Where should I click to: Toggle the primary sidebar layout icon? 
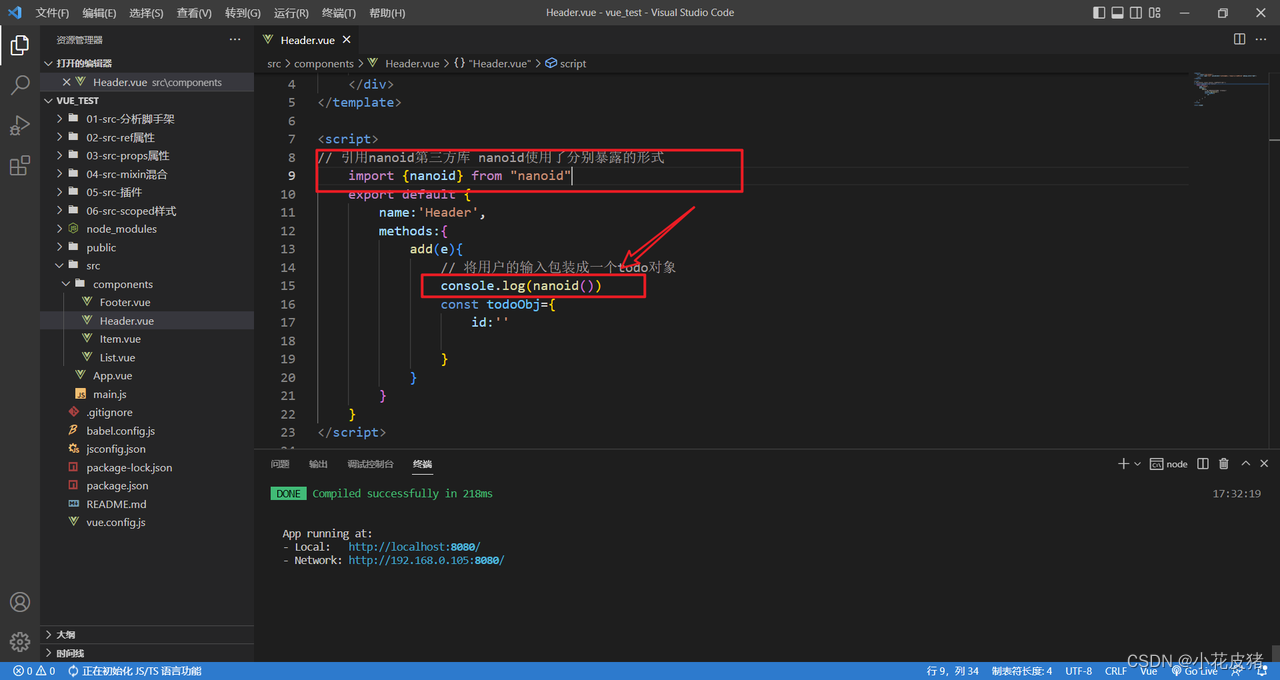click(x=1100, y=13)
